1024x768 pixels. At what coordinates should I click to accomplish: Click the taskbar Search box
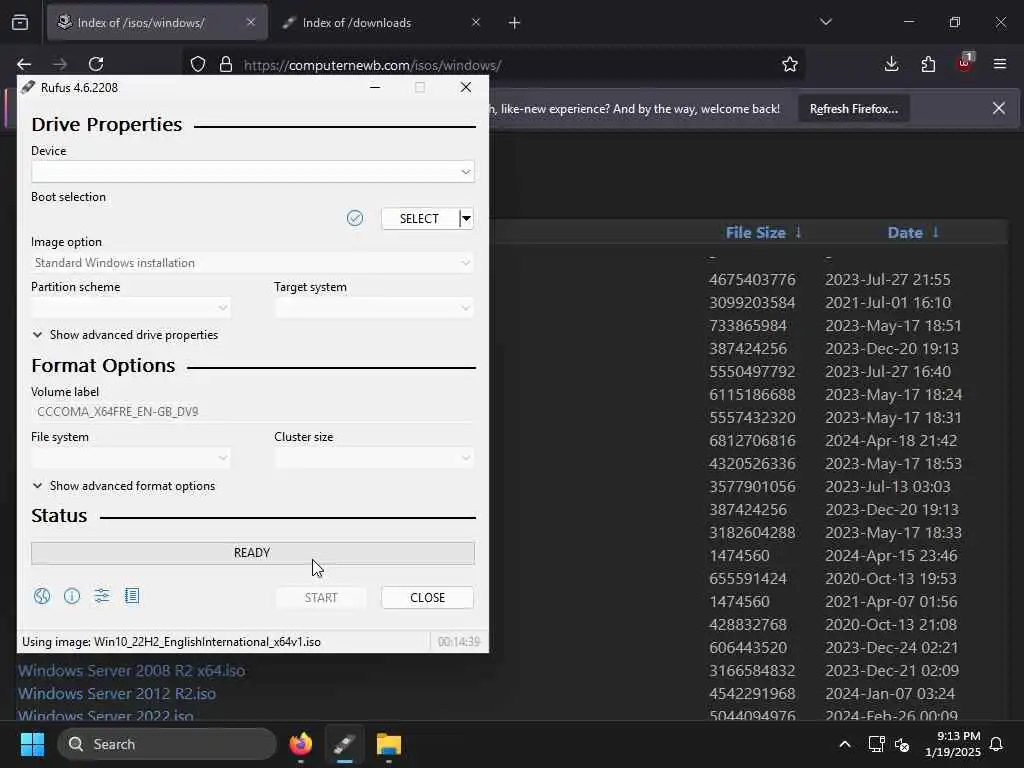tap(167, 744)
